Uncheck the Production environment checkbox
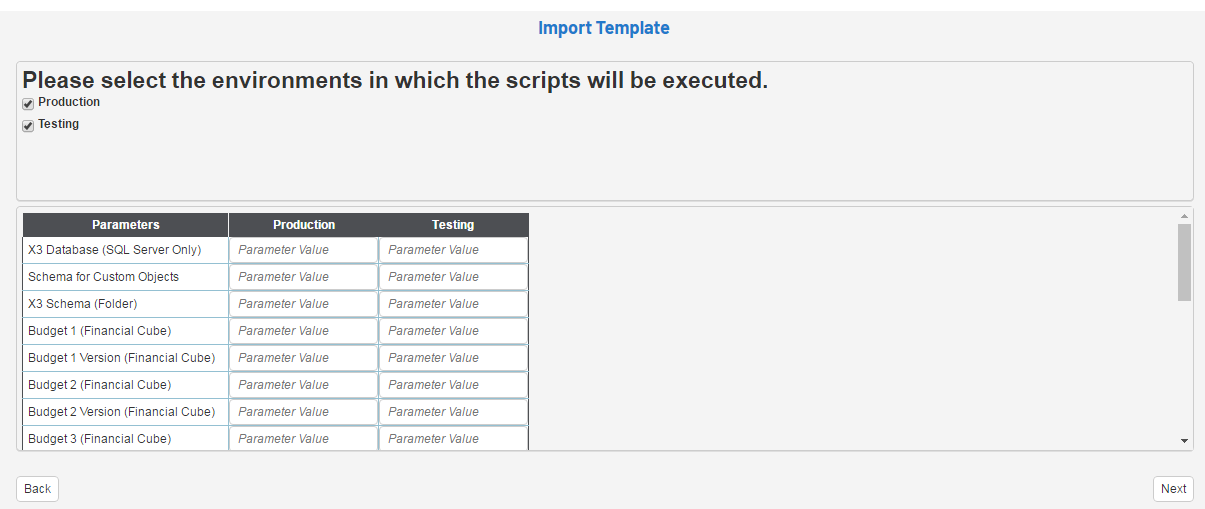Screen dimensions: 1205x509 28,104
